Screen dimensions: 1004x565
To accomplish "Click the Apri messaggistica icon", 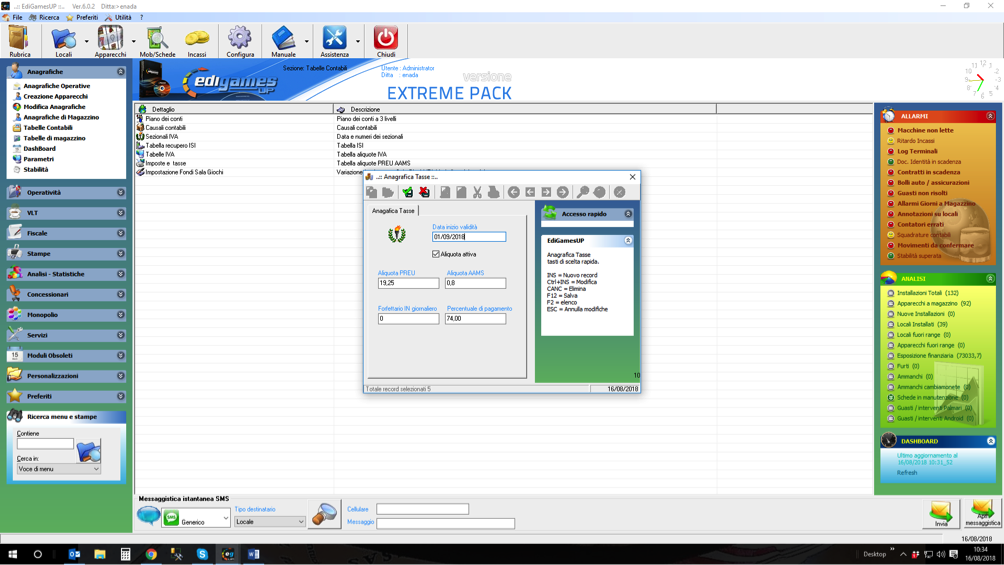I will tap(982, 513).
